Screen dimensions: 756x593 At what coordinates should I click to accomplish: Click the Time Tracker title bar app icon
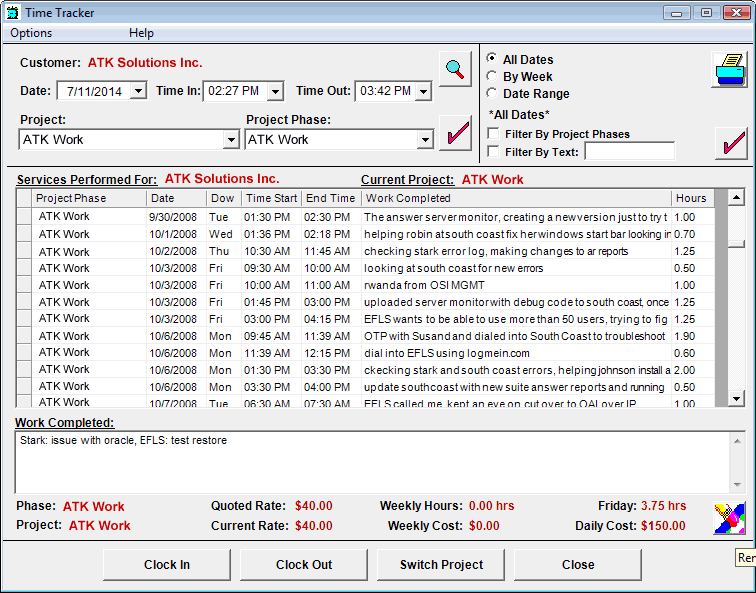tap(12, 13)
